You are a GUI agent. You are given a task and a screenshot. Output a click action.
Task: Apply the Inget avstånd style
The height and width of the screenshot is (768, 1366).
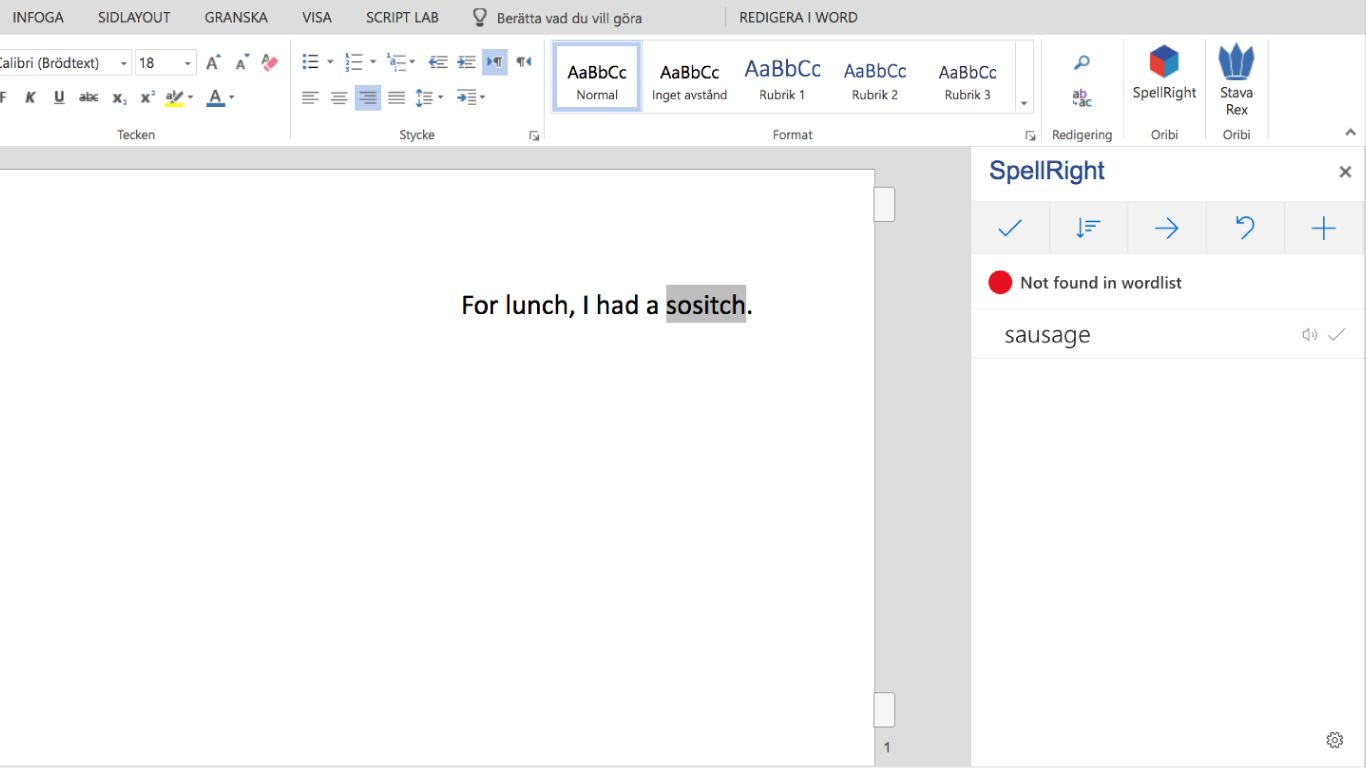(x=690, y=77)
